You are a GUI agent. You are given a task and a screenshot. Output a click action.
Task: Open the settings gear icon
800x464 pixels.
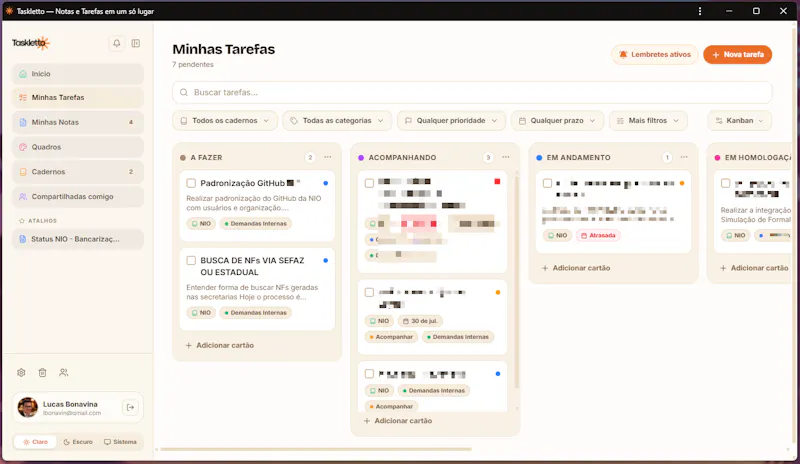pyautogui.click(x=21, y=373)
